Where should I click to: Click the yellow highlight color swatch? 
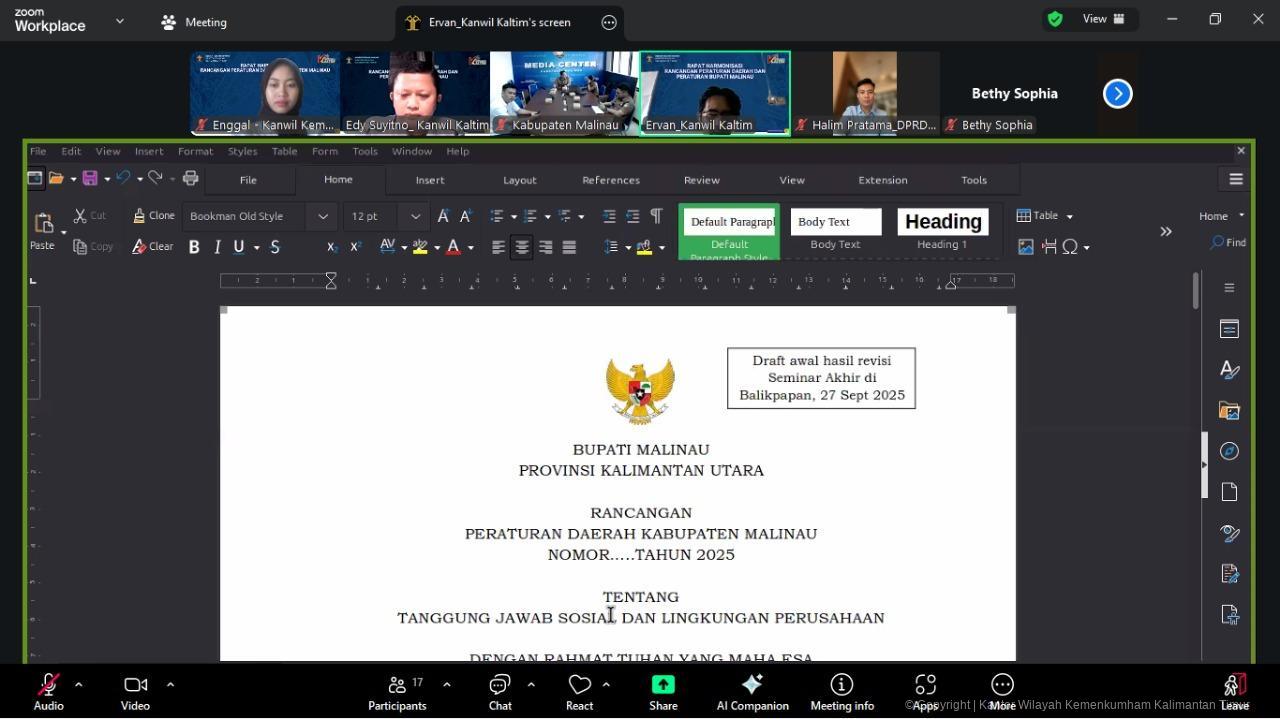(x=420, y=247)
